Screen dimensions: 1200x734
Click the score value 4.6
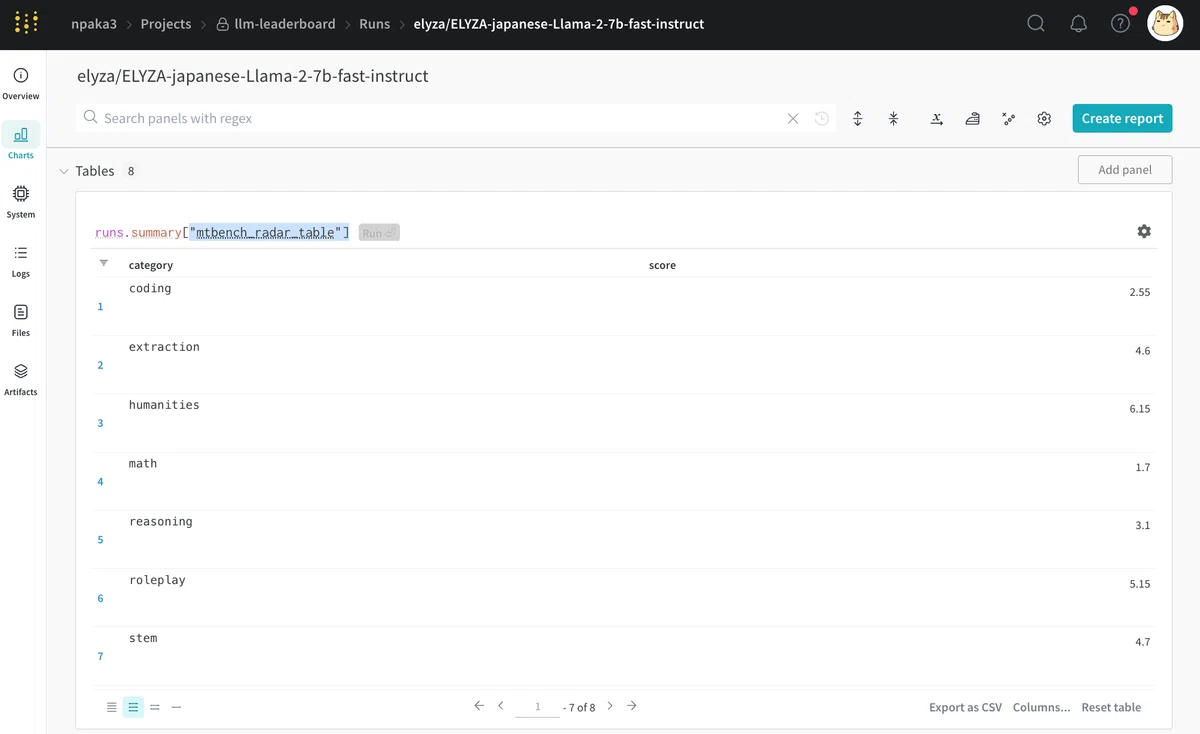[1142, 351]
